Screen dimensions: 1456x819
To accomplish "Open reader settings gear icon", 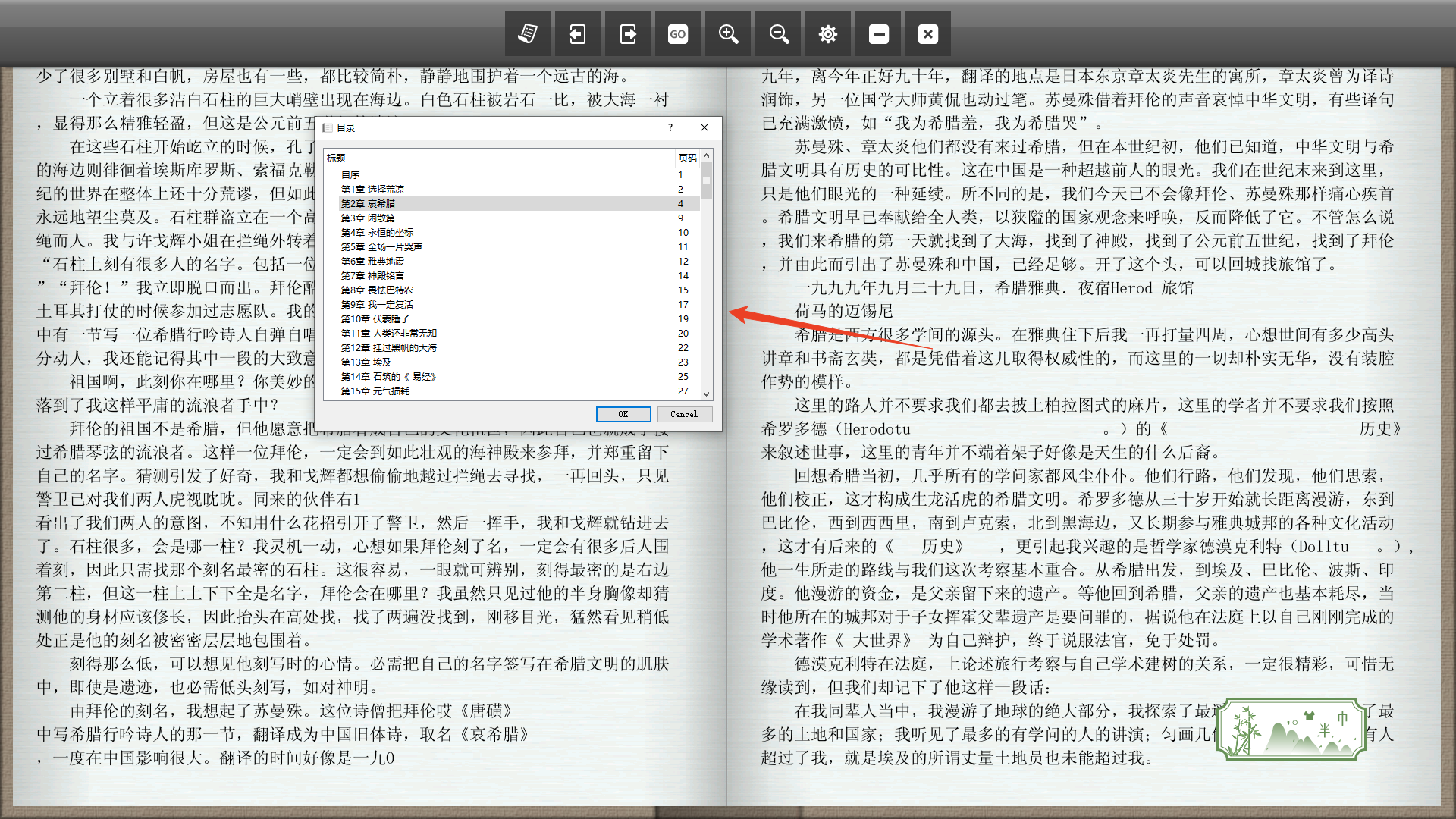I will pyautogui.click(x=828, y=34).
